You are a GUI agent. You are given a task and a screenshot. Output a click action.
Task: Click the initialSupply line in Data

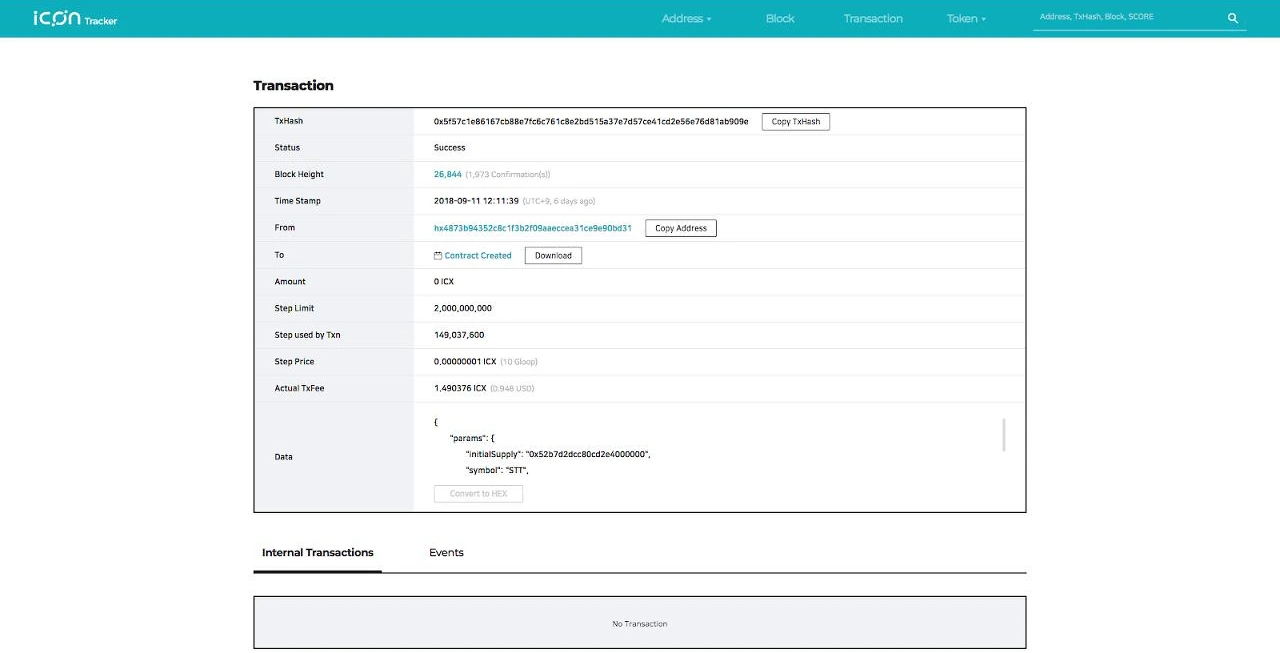coord(559,454)
